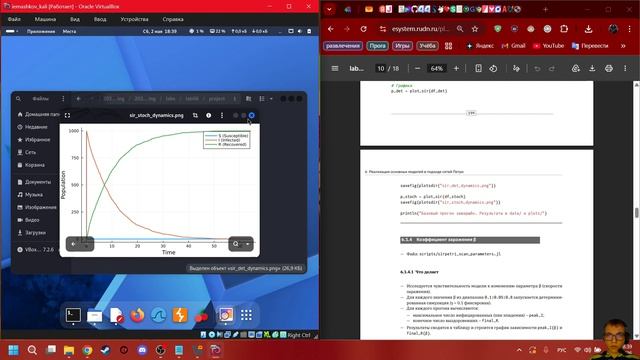
Task: Open Сеть in Files sidebar
Action: [x=27, y=152]
